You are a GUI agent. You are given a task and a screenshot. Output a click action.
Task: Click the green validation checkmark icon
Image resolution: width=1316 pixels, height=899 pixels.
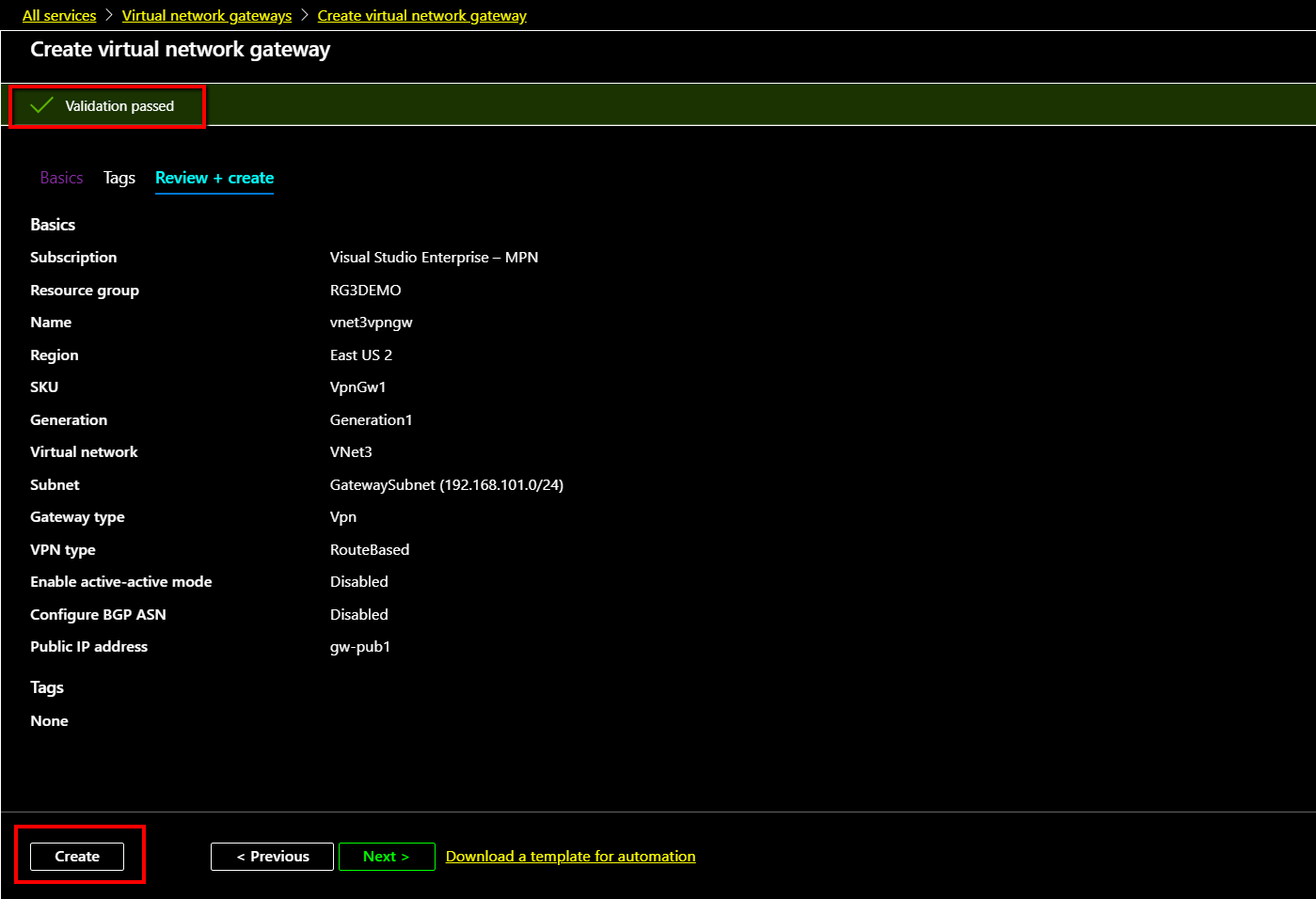click(41, 105)
